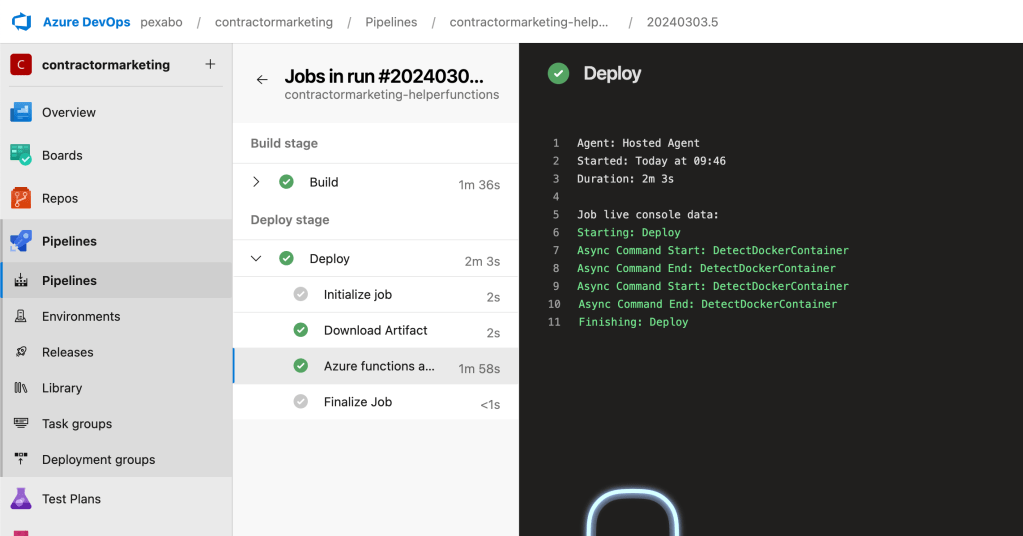The width and height of the screenshot is (1023, 536).
Task: Click contractormarketing-helperfunctions pipeline subtitle
Action: [x=391, y=95]
